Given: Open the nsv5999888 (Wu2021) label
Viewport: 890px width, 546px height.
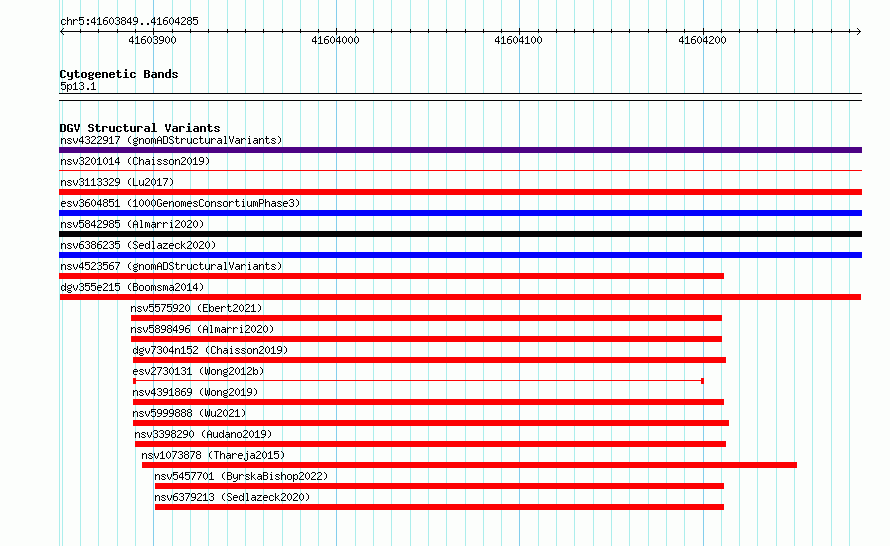Looking at the screenshot, I should coord(189,413).
